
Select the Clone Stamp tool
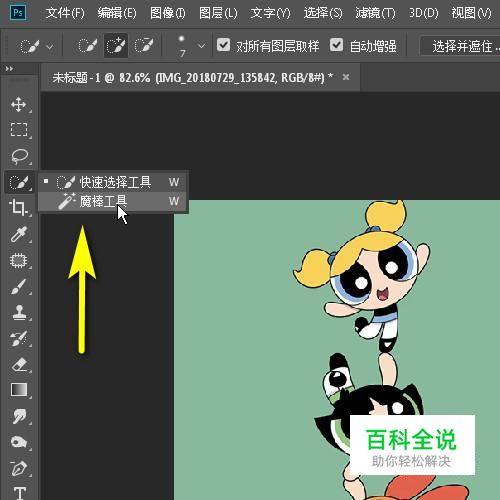tap(19, 313)
